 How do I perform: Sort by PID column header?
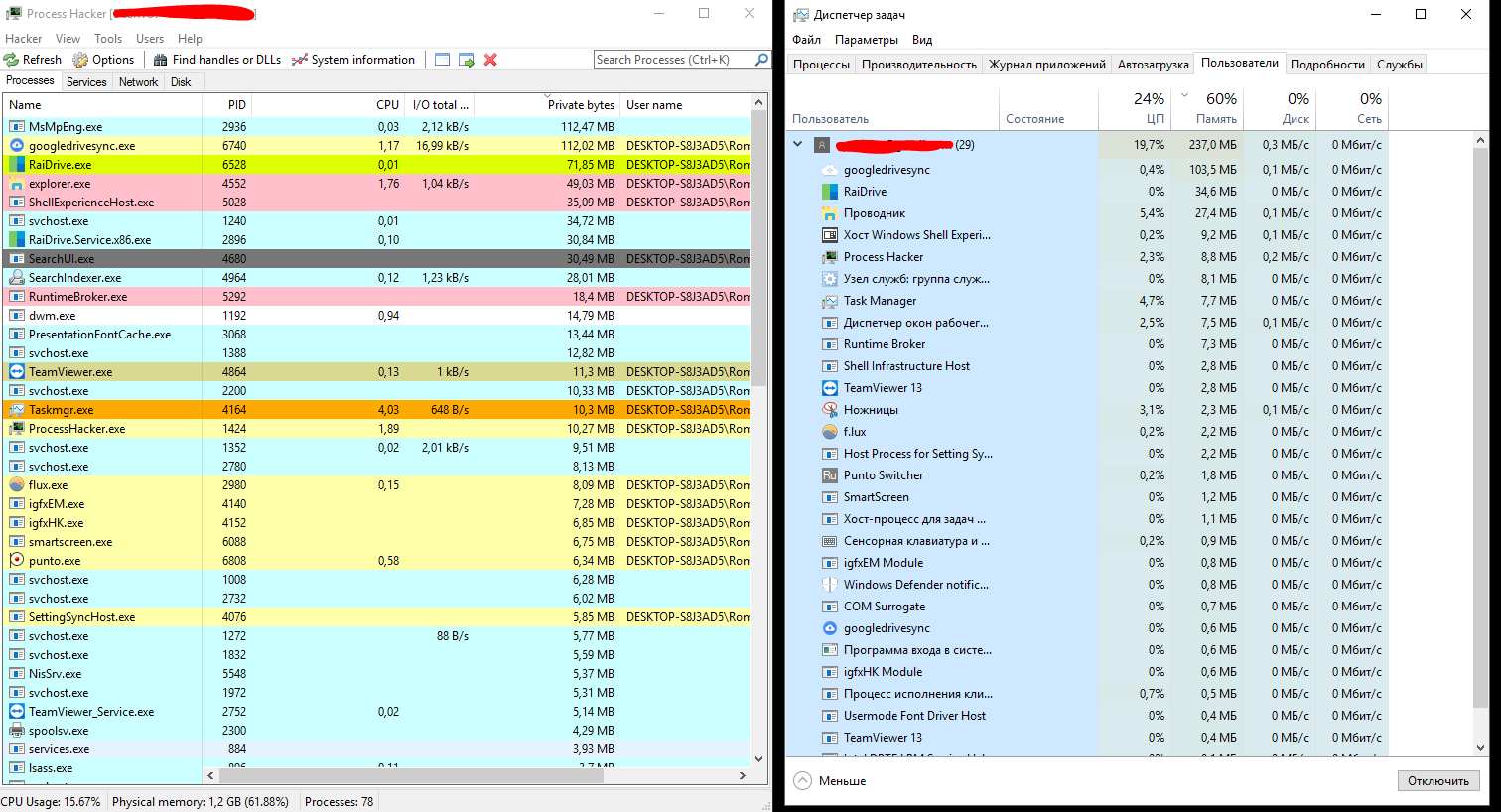[x=227, y=105]
